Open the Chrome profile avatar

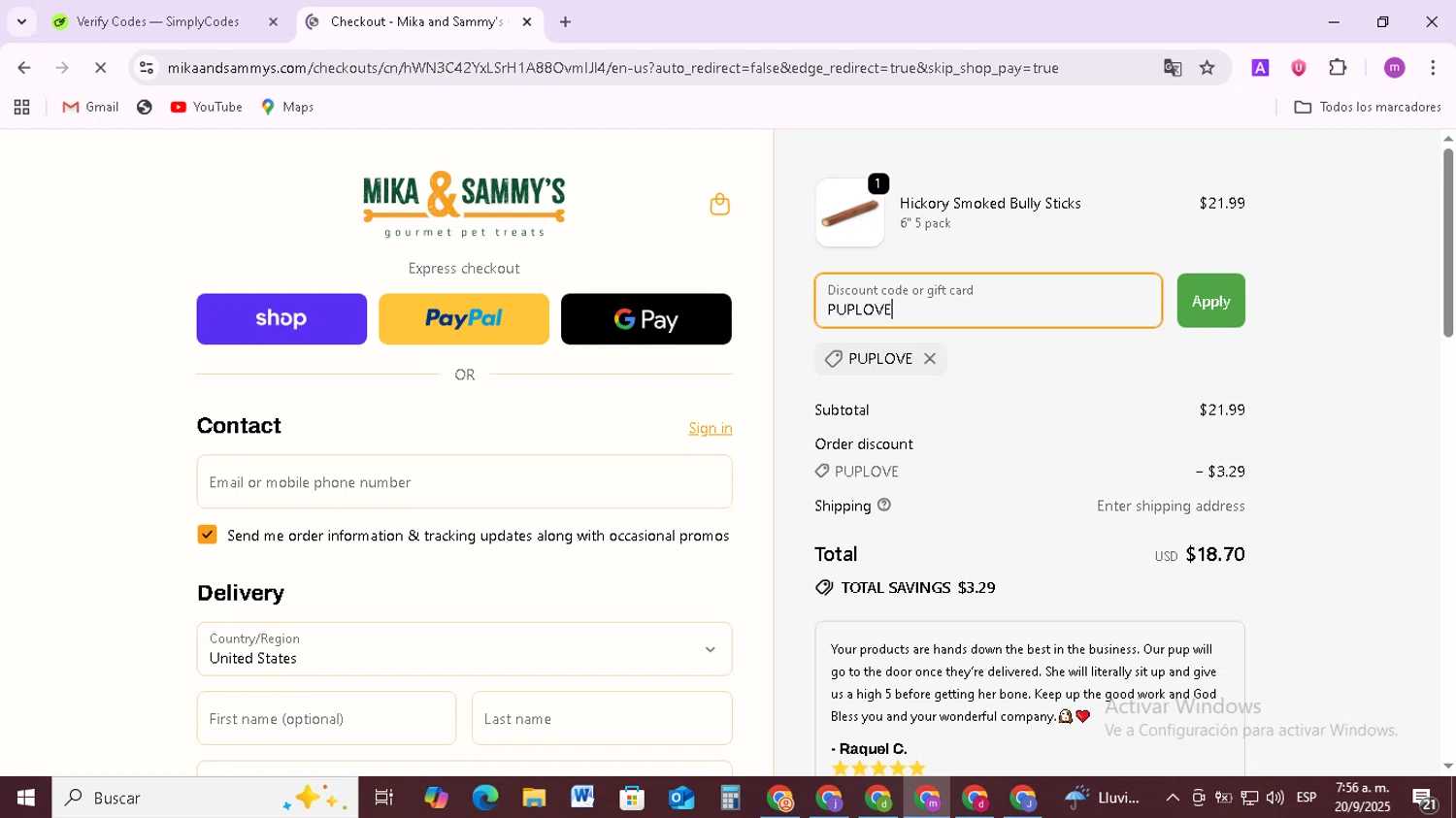tap(1395, 68)
